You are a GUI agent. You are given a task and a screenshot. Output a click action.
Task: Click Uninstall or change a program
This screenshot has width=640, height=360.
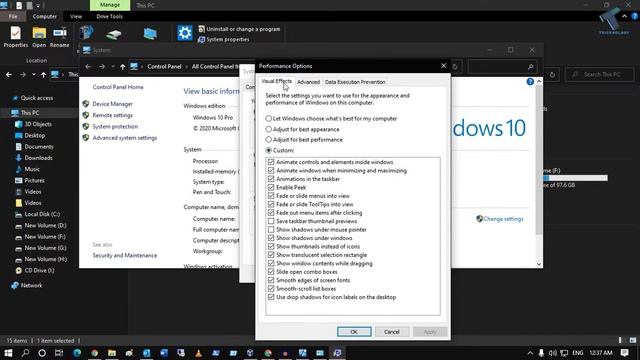(239, 29)
